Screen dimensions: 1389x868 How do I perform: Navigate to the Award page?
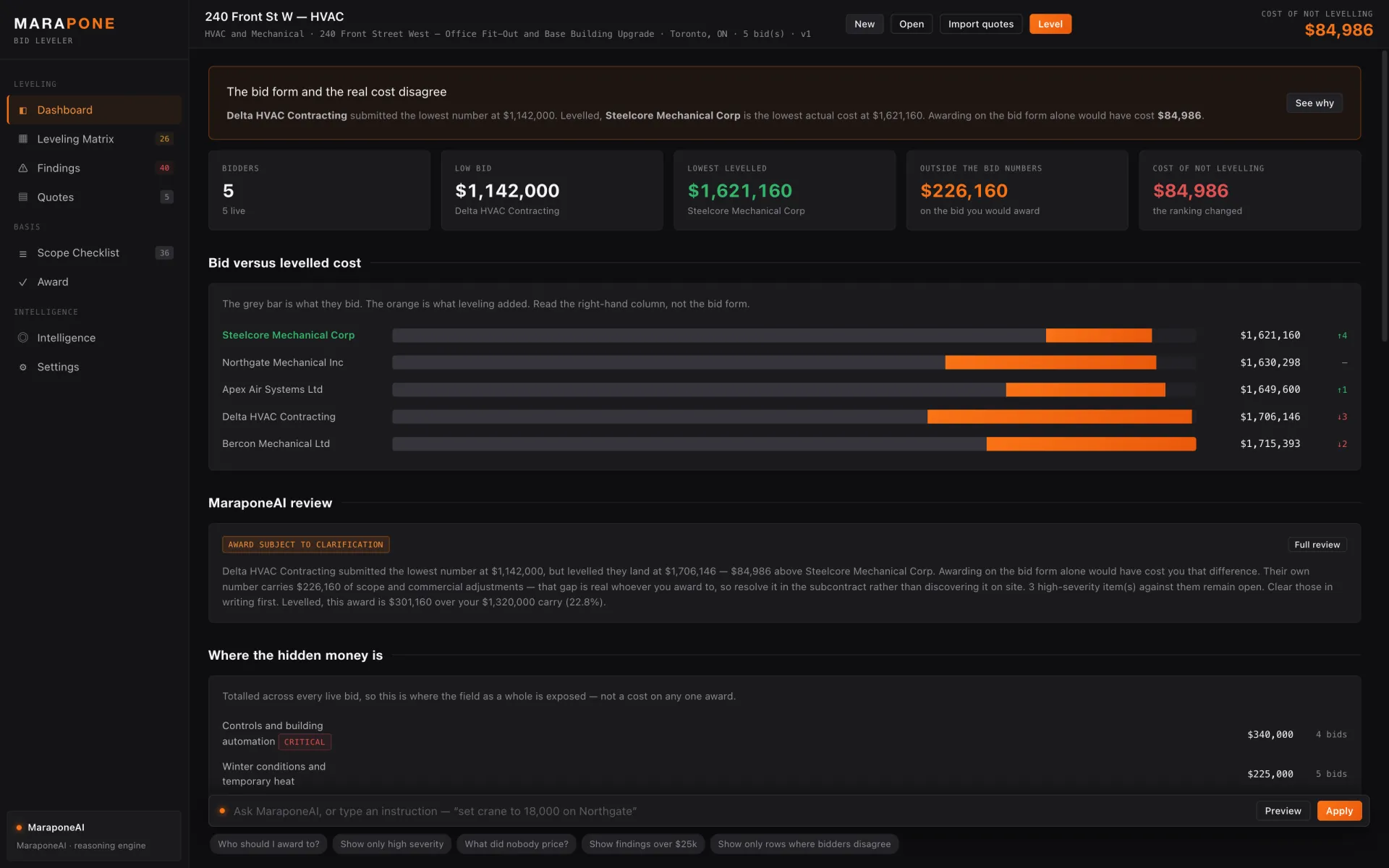coord(94,282)
